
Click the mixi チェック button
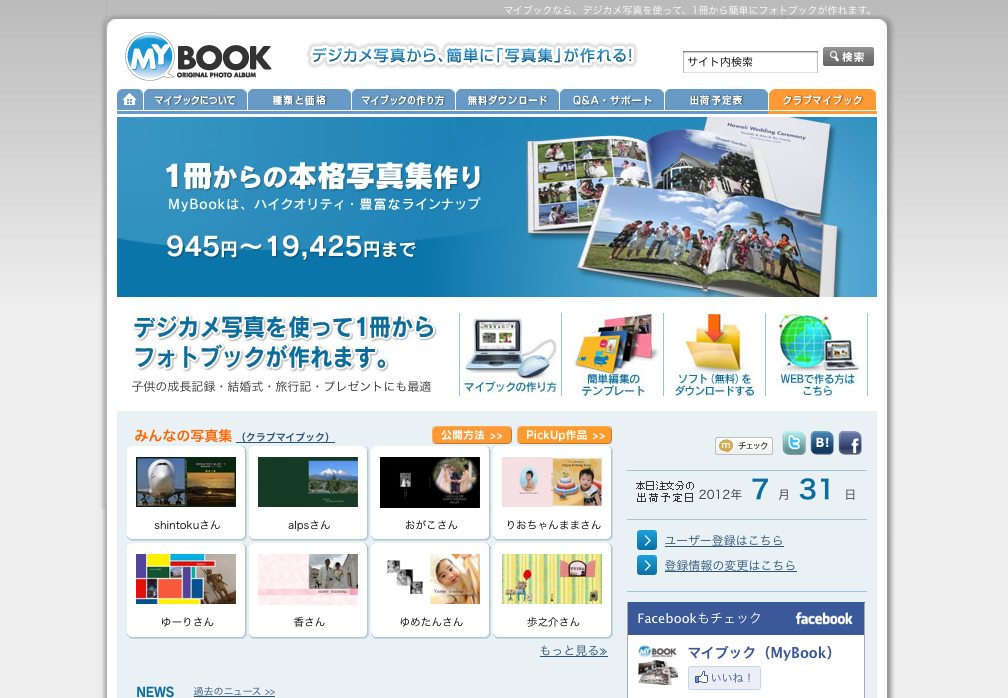[744, 446]
